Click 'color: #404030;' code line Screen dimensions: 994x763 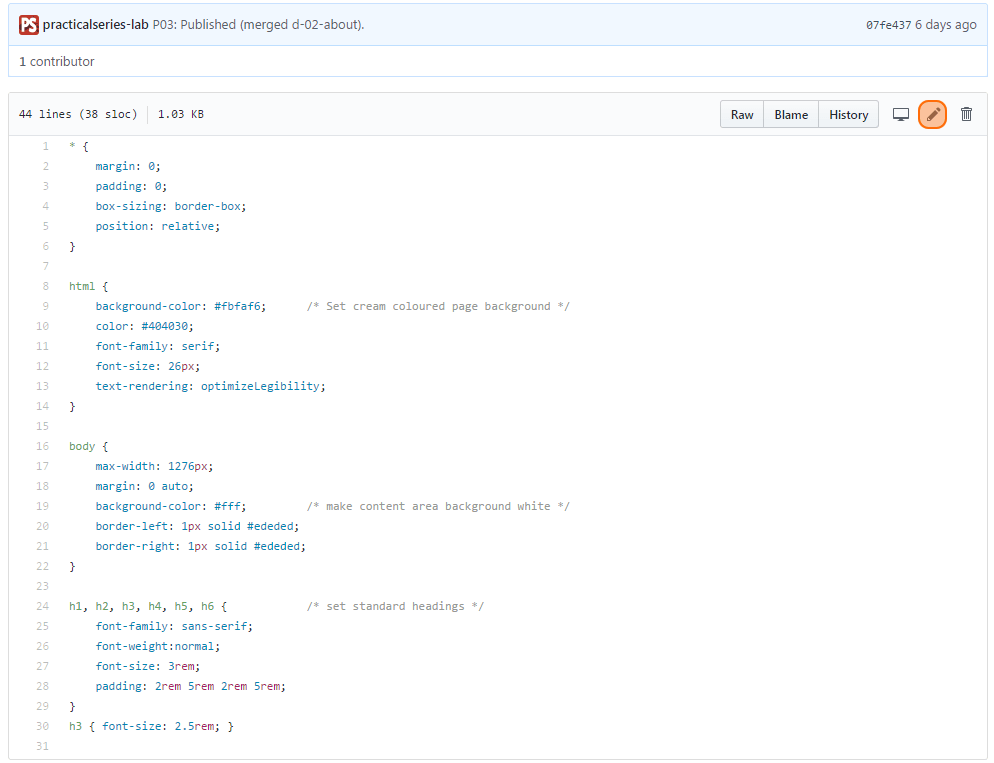click(x=145, y=326)
